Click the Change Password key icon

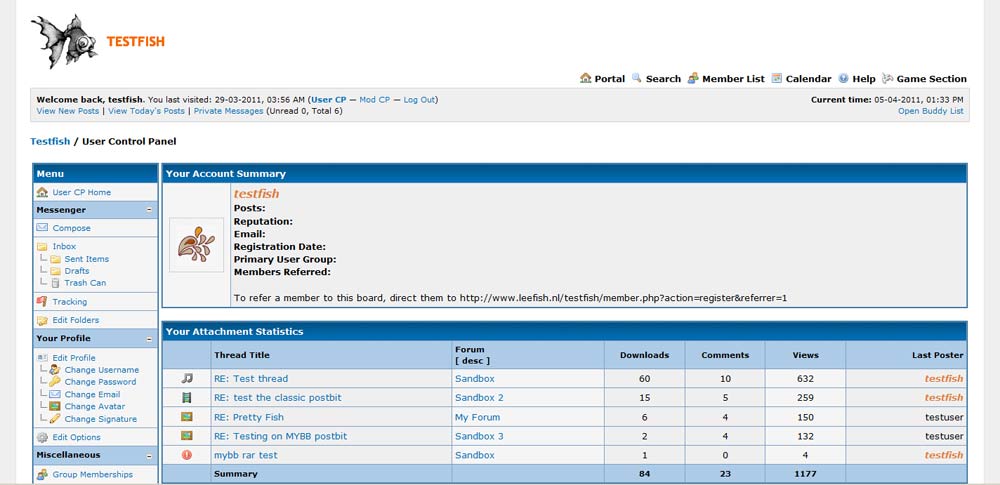(56, 382)
